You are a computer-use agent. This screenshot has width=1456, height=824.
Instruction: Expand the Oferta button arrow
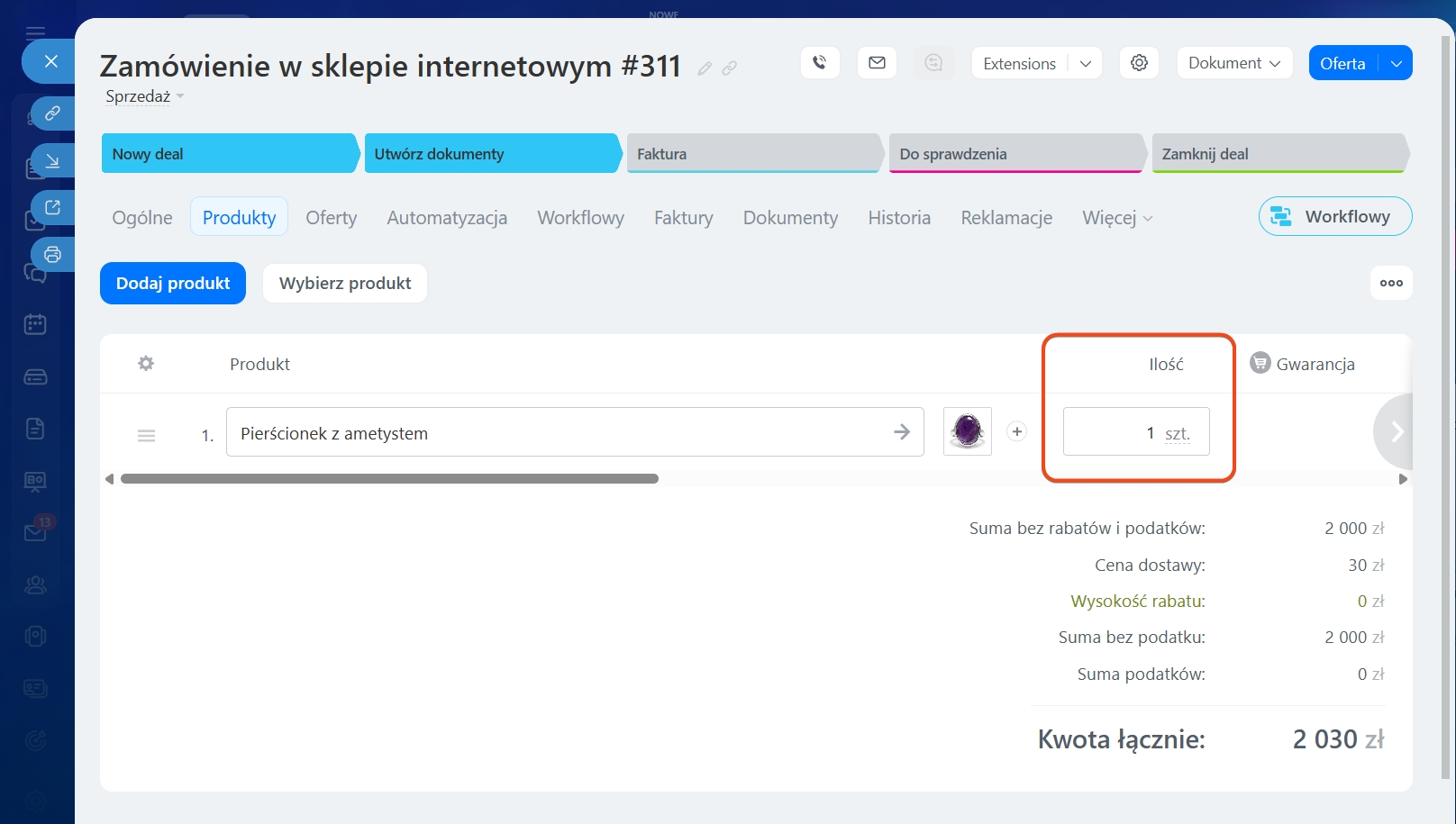coord(1396,64)
